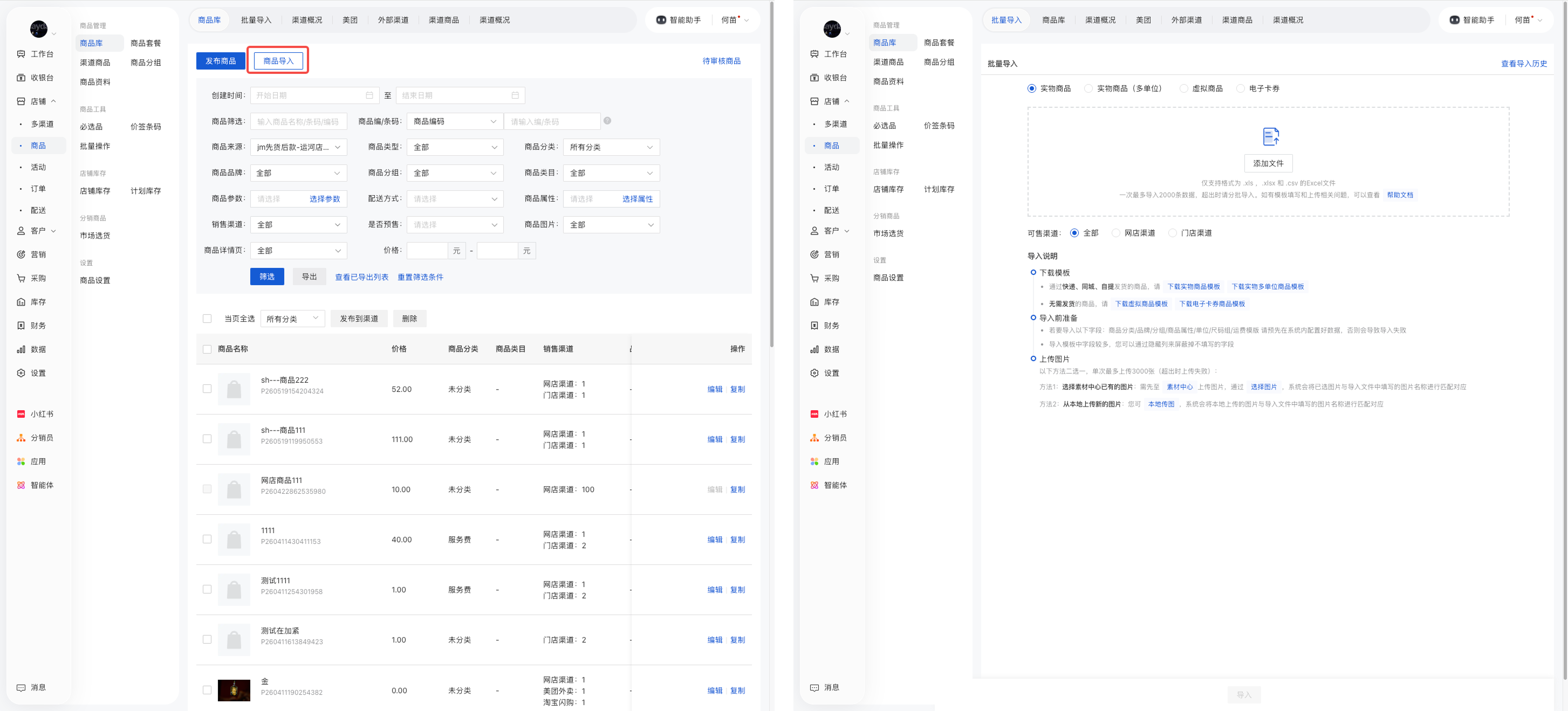This screenshot has width=1568, height=711.
Task: Select the 门店渠道 radio button
Action: (x=1172, y=233)
